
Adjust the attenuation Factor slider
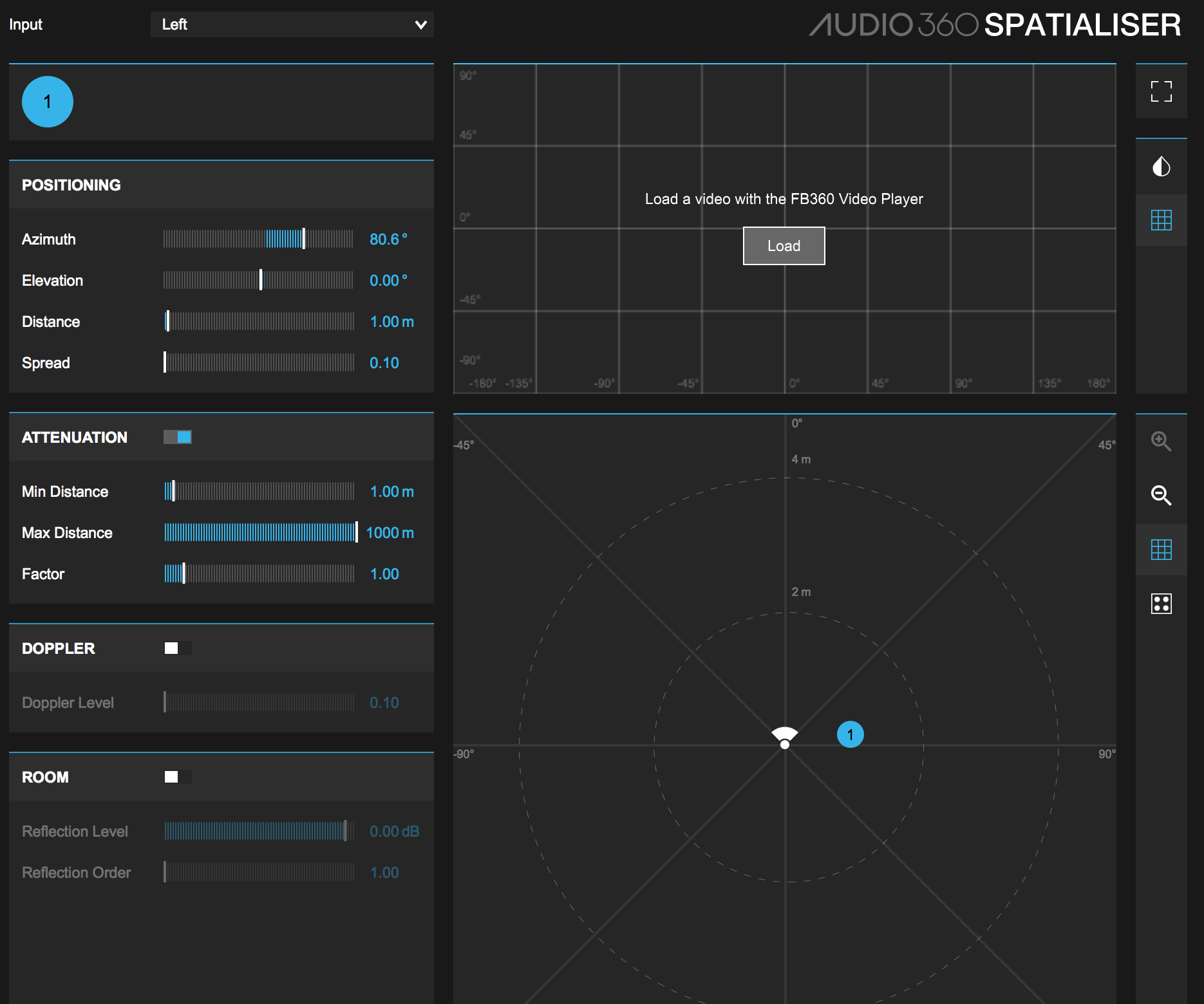pyautogui.click(x=258, y=573)
